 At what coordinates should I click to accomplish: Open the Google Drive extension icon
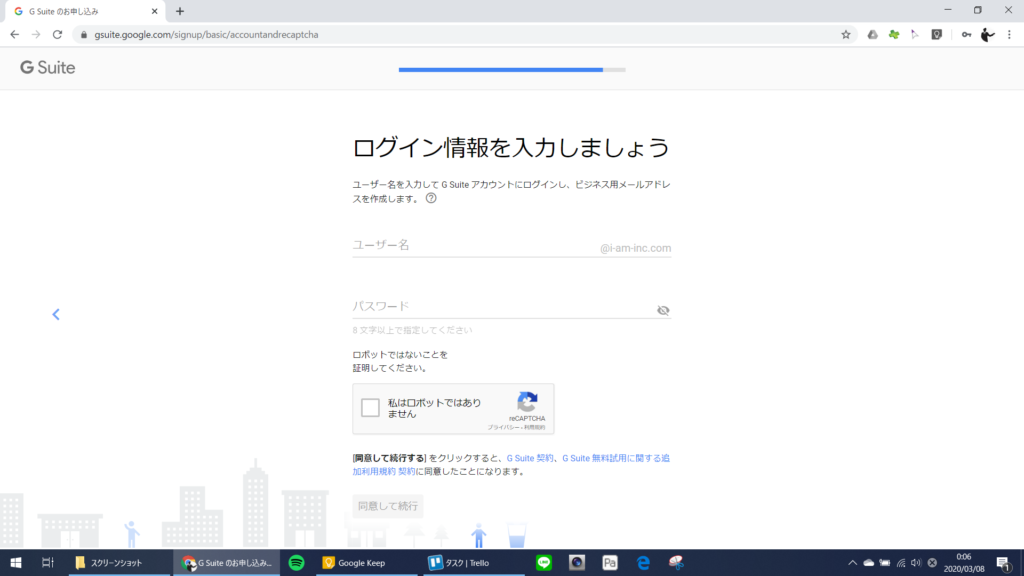point(872,35)
